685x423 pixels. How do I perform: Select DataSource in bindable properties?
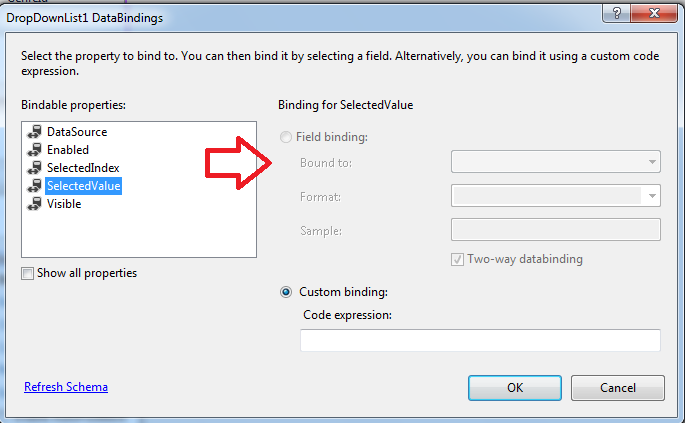[x=76, y=132]
